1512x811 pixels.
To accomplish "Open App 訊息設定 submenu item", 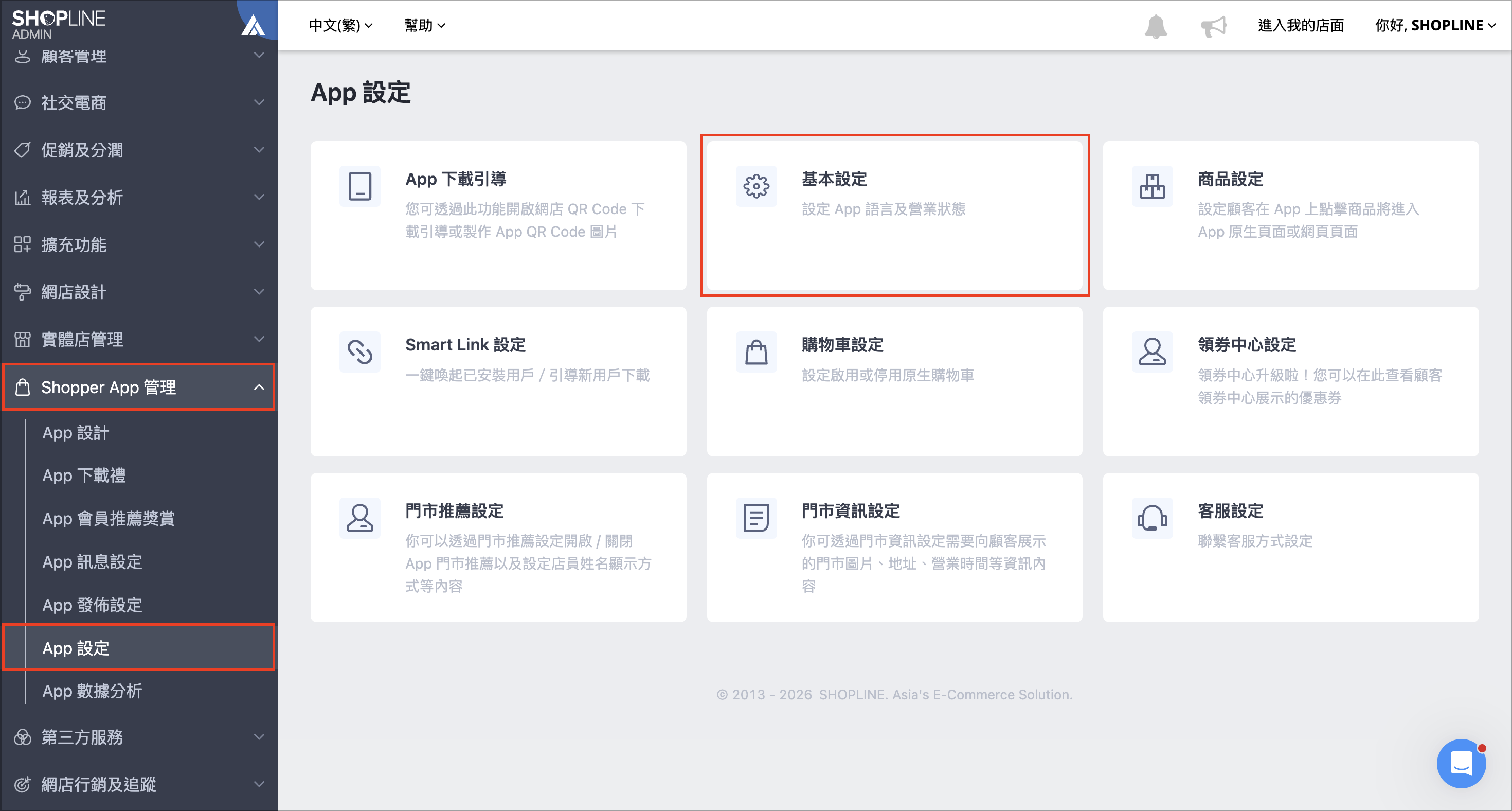I will pyautogui.click(x=92, y=562).
